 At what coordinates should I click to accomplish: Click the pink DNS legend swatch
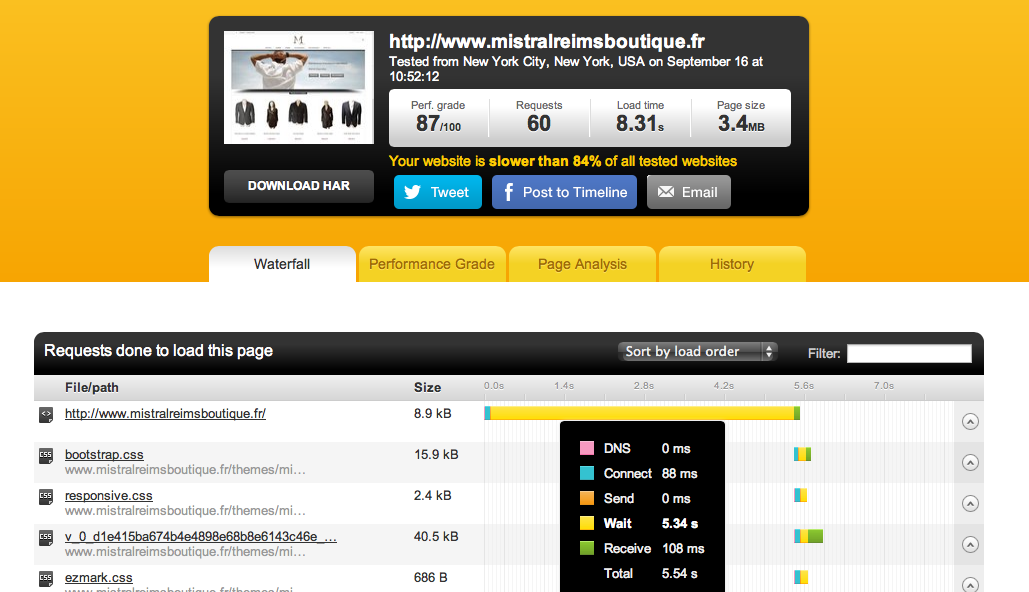click(587, 448)
